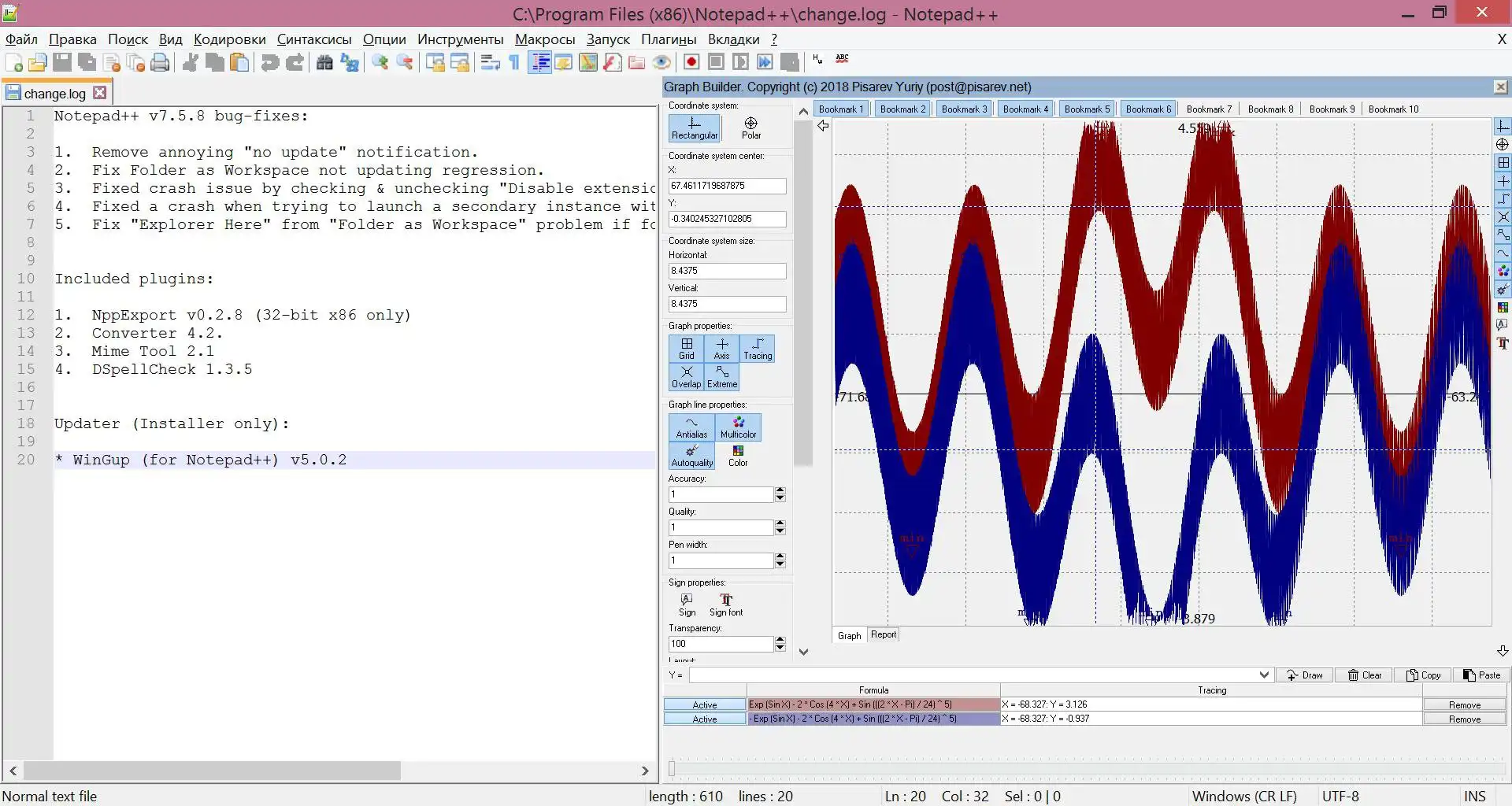Click the Run macro multiple times icon
The width and height of the screenshot is (1512, 806).
765,63
